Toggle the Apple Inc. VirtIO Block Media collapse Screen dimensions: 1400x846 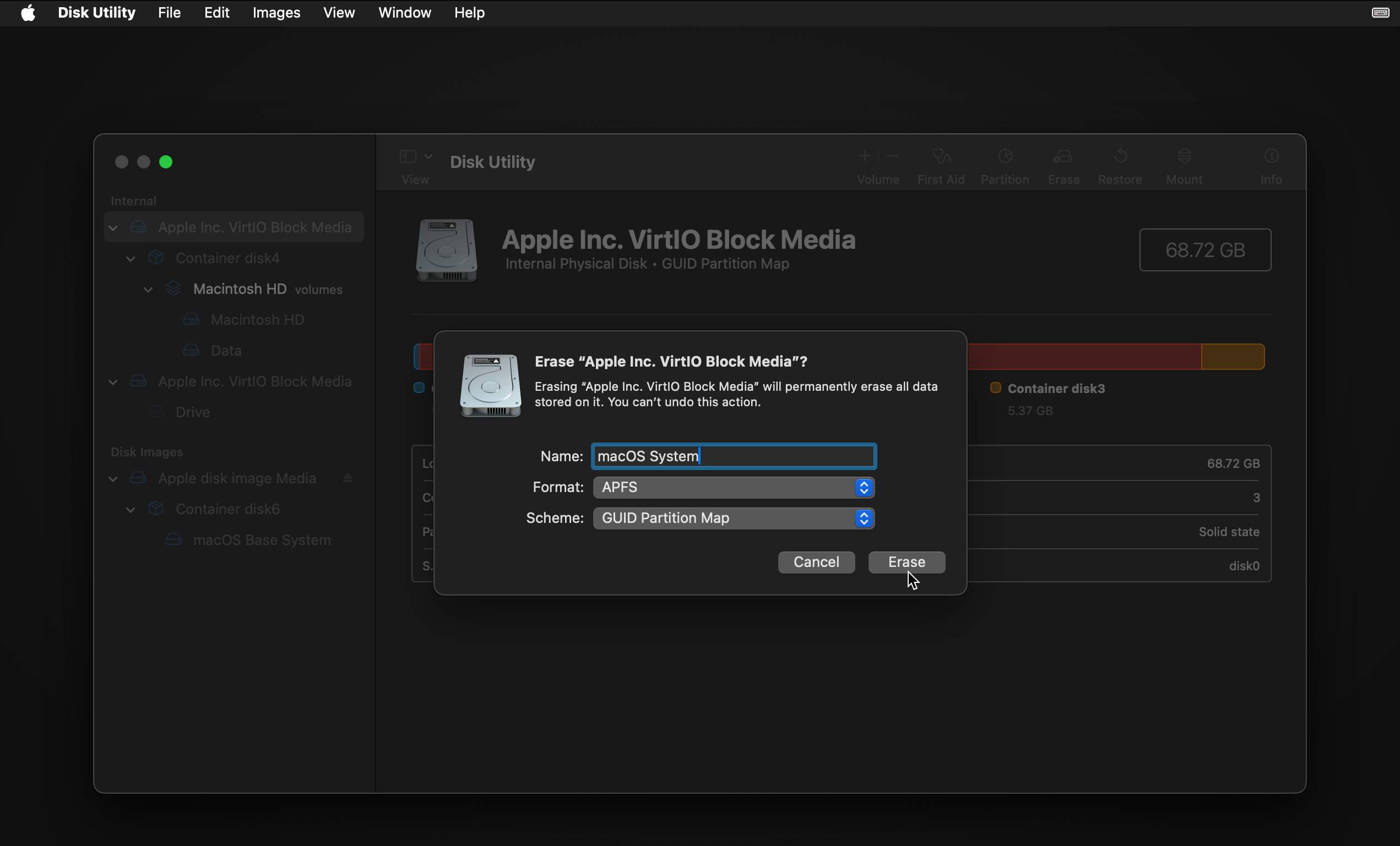(x=113, y=227)
